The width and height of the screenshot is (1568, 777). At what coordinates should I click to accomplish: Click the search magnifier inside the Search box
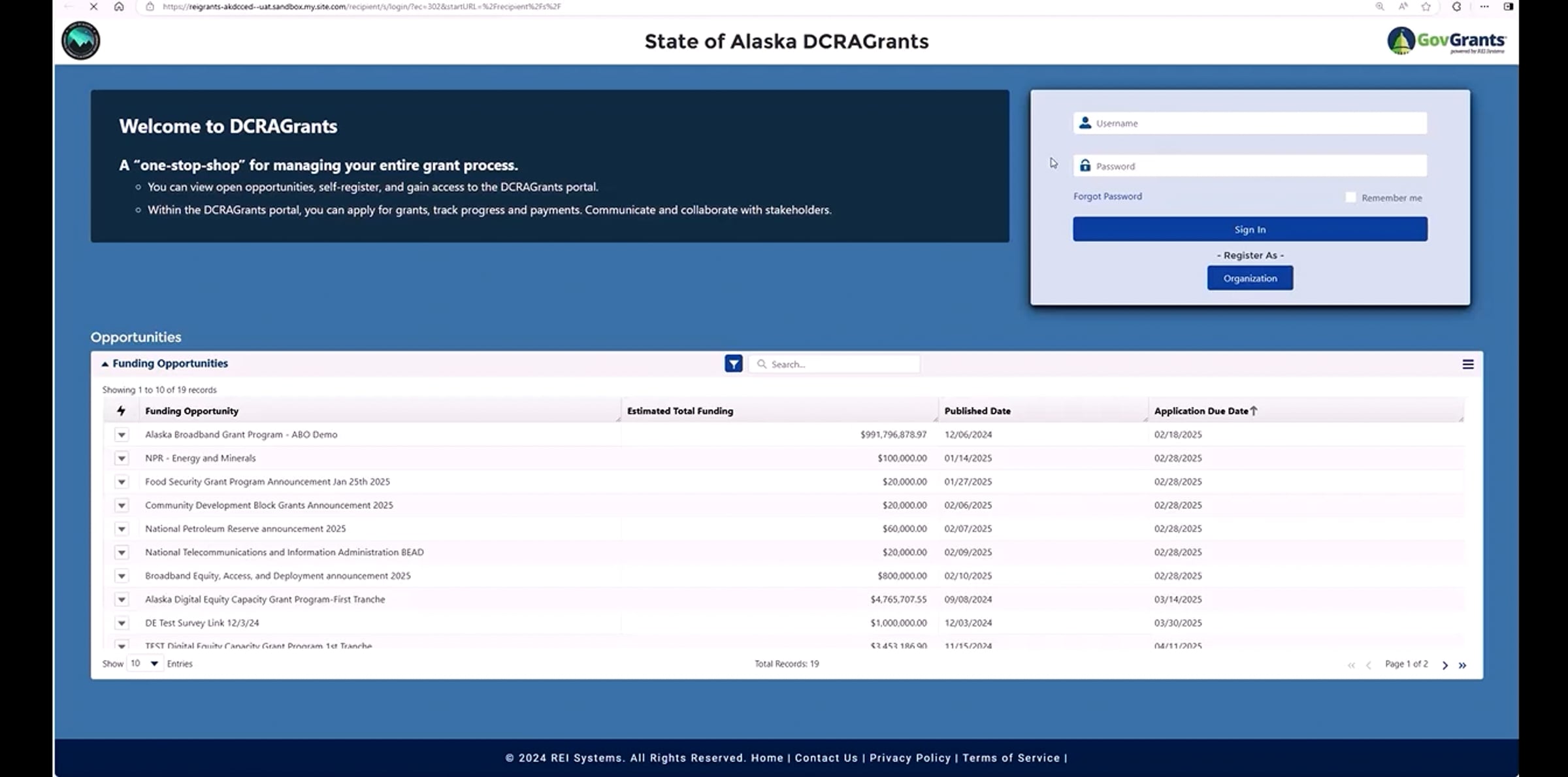(762, 364)
